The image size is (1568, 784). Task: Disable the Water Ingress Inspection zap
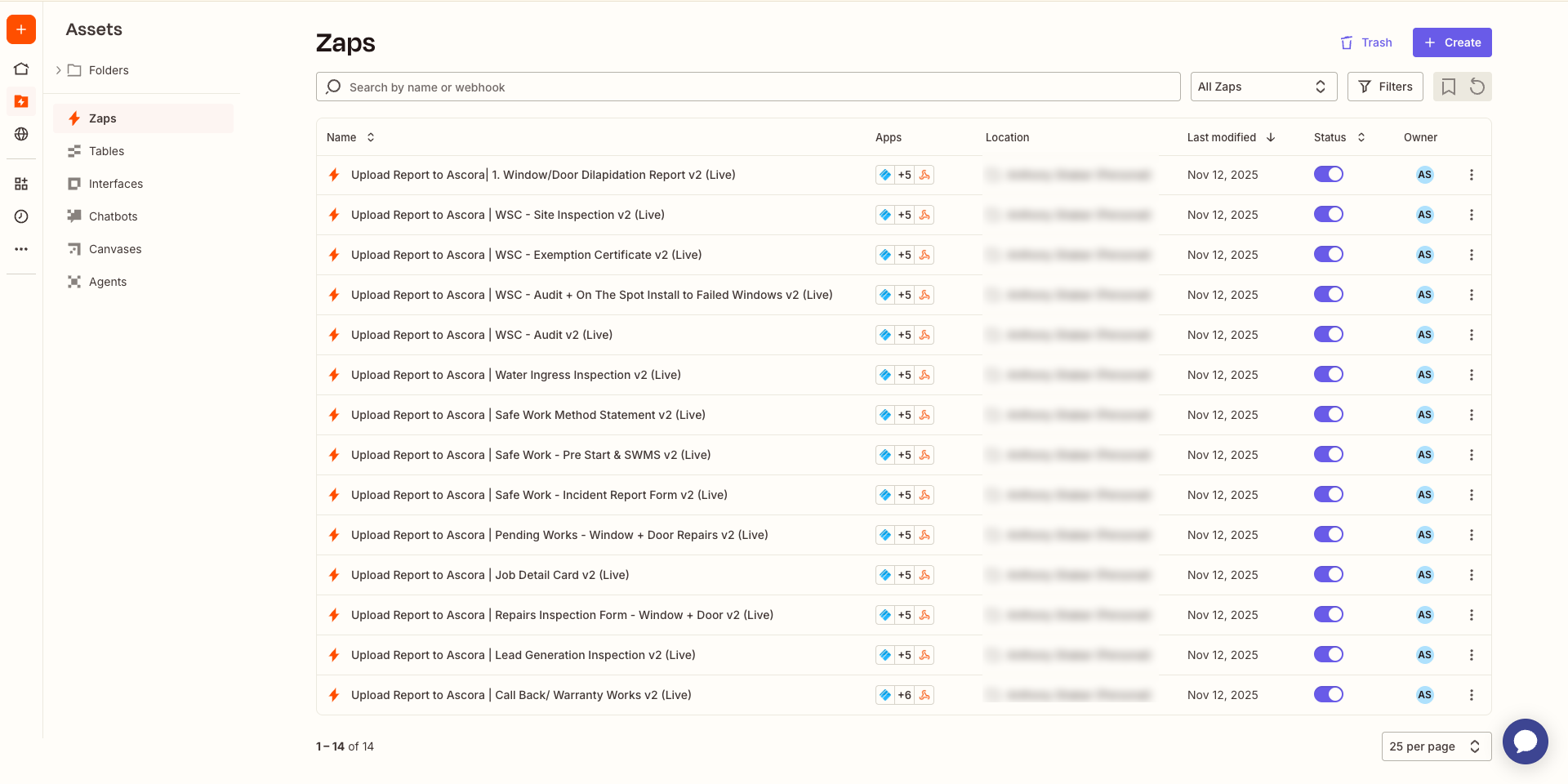(x=1328, y=375)
